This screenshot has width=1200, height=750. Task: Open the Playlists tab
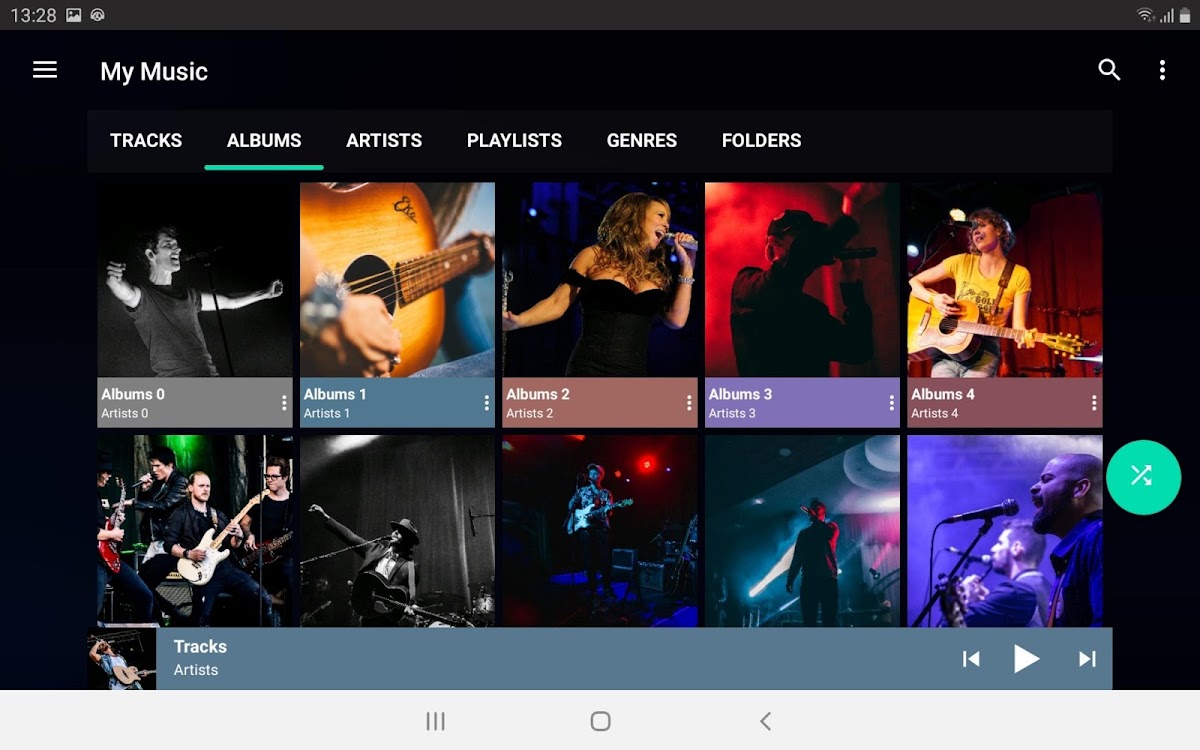(x=514, y=141)
